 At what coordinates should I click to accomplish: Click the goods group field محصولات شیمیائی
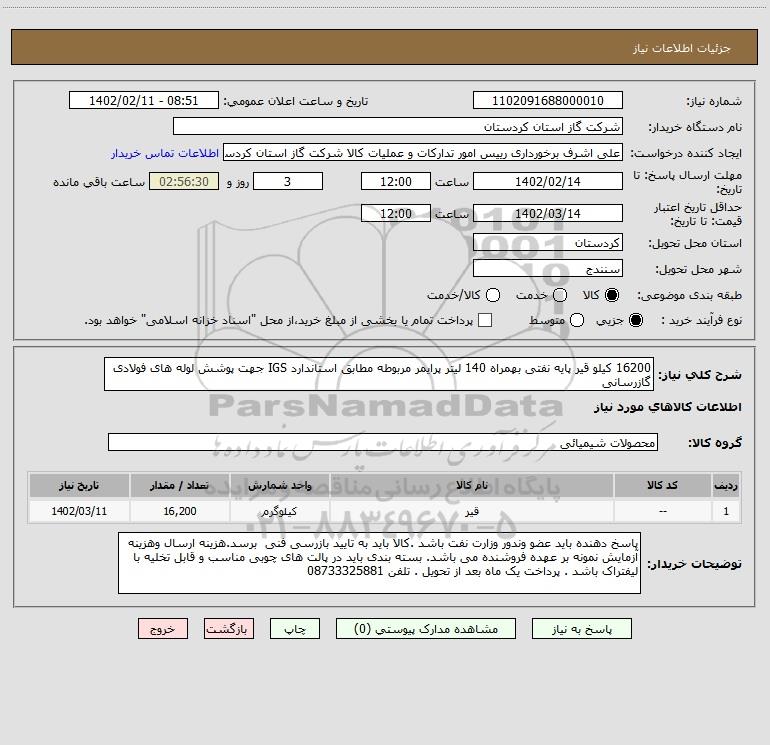pos(383,442)
